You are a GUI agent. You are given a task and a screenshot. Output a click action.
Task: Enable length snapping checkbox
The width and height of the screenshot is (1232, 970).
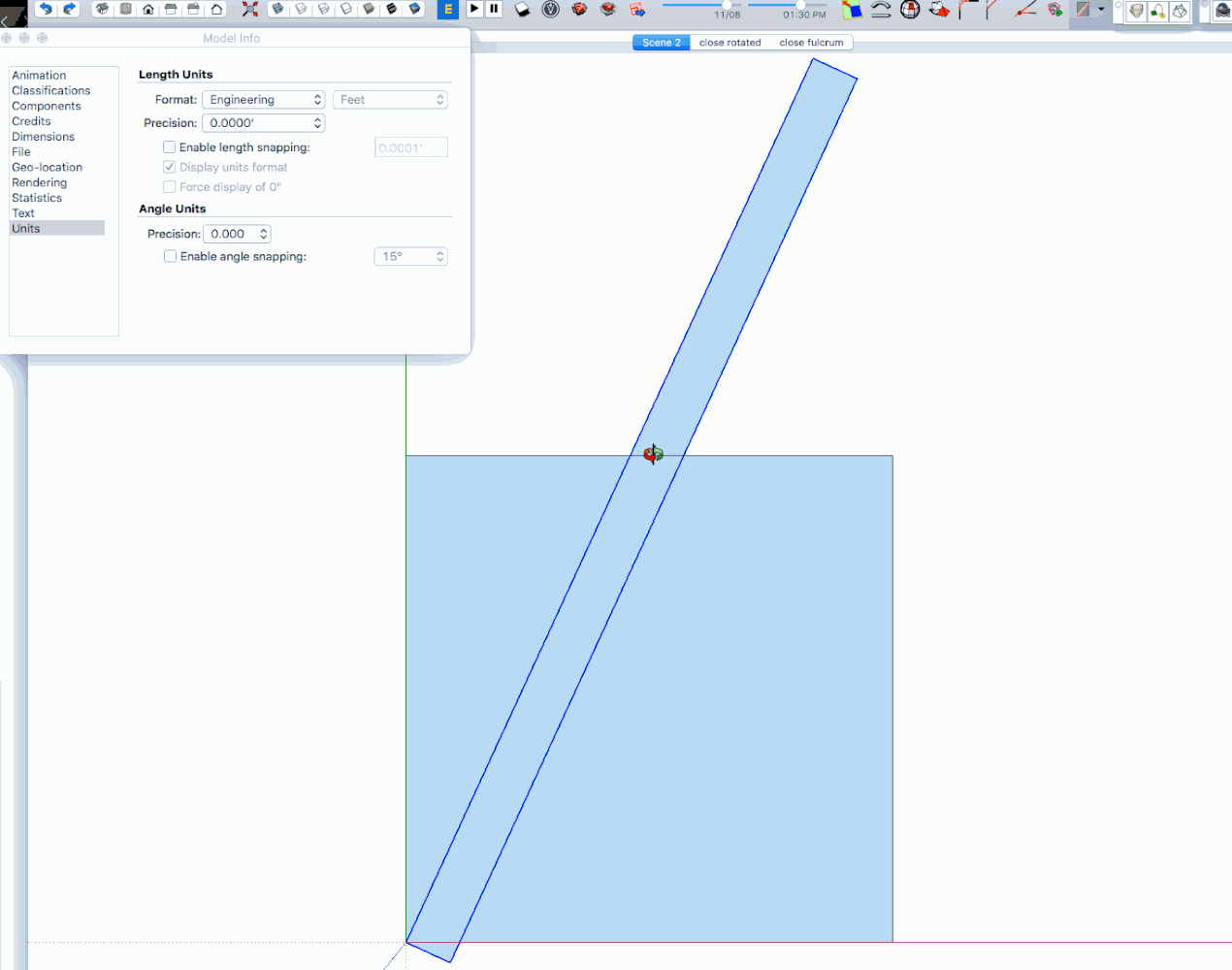170,146
